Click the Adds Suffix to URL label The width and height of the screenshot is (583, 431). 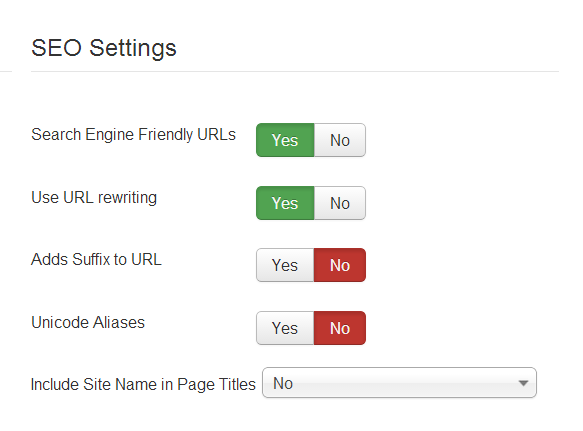point(96,259)
